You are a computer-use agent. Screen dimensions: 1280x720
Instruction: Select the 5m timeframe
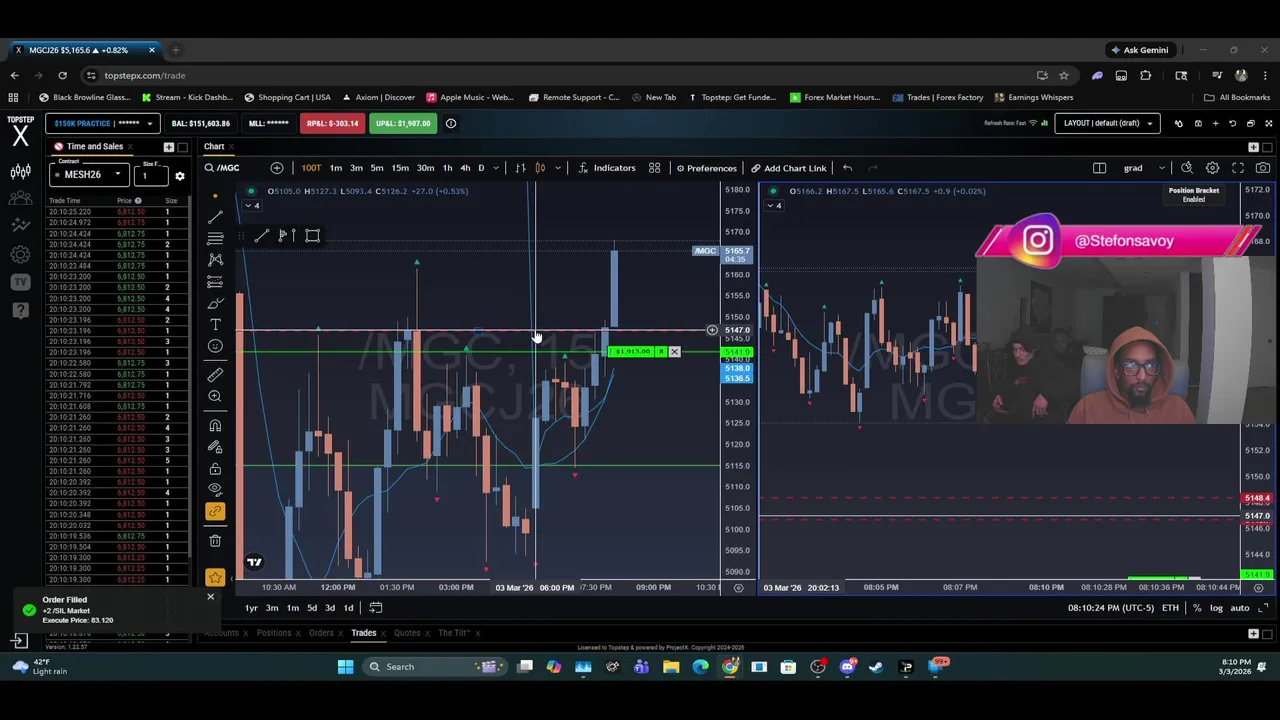[377, 168]
